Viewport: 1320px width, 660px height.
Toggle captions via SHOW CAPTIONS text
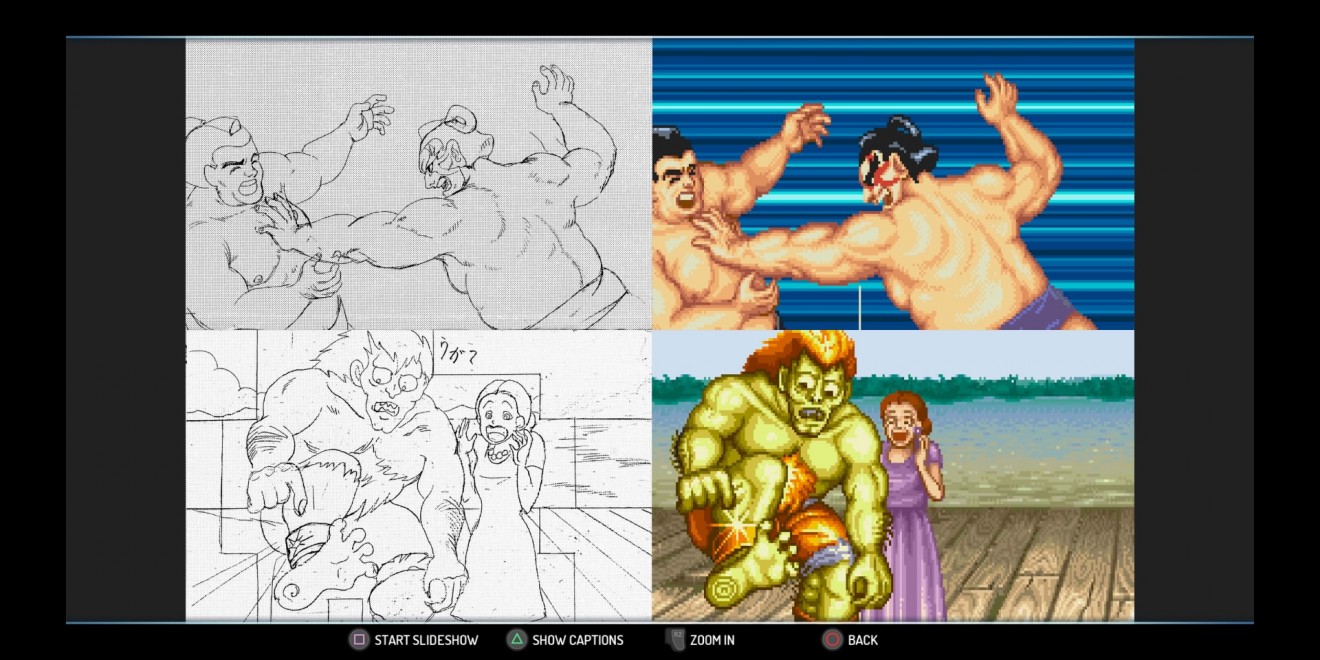pos(577,640)
